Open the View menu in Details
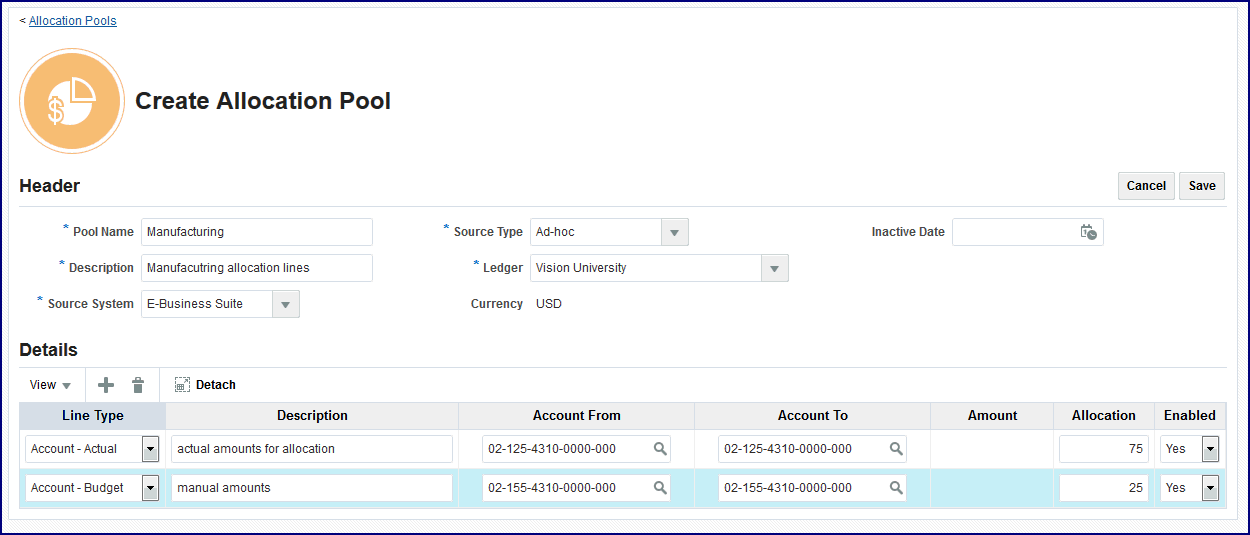This screenshot has height=535, width=1250. click(x=50, y=385)
